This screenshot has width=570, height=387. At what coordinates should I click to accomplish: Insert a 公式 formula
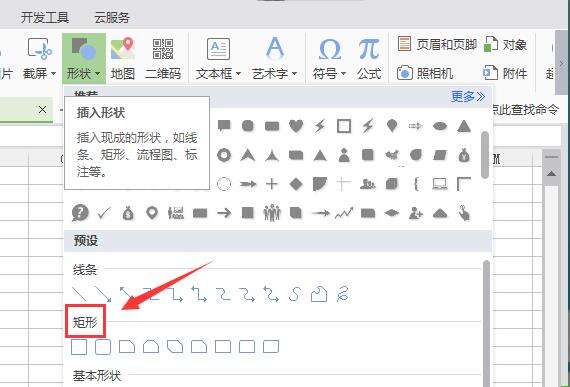(x=369, y=58)
